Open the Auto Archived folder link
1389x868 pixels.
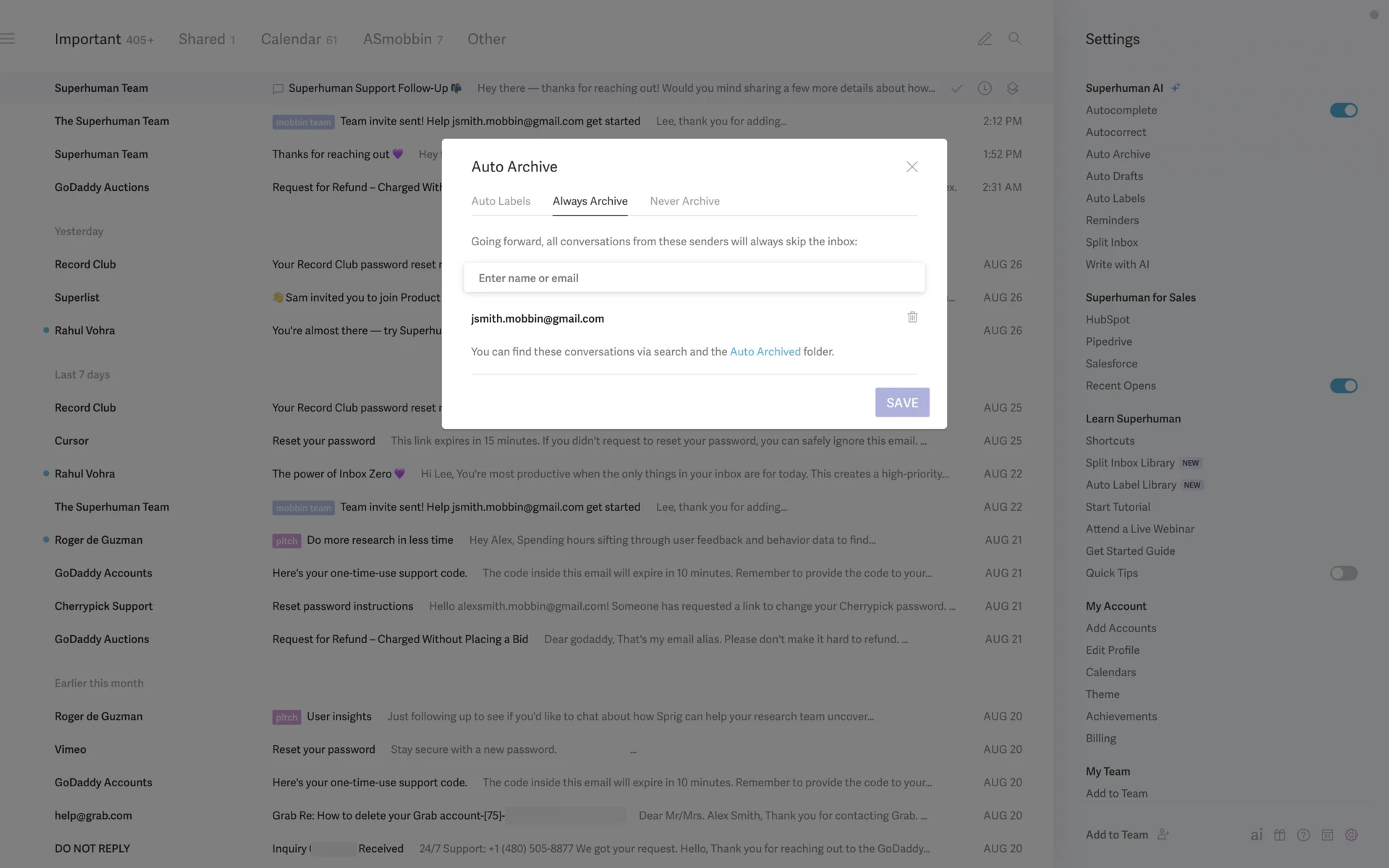765,352
